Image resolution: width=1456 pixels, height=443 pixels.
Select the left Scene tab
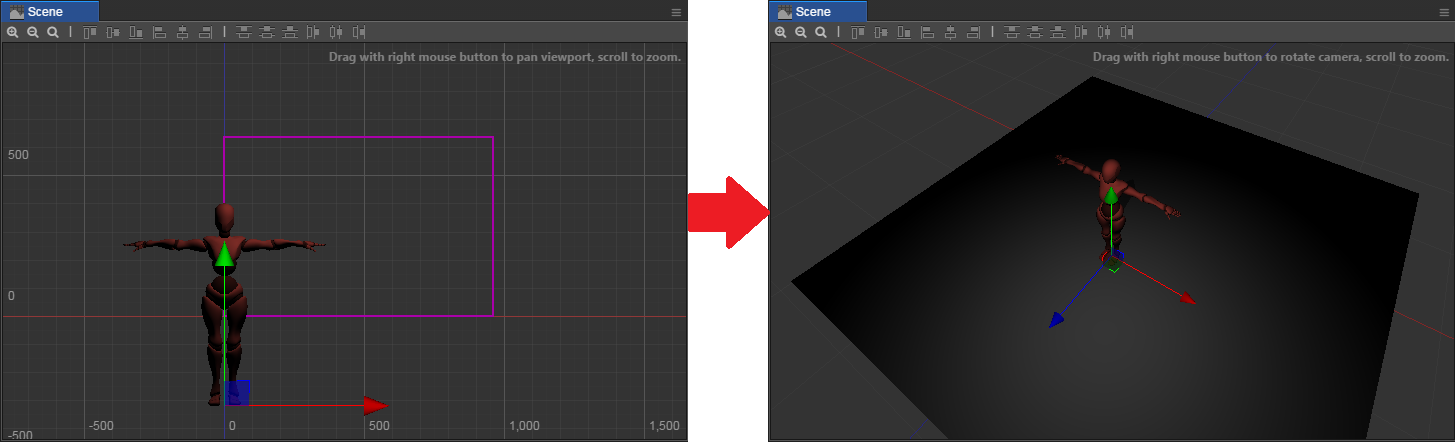(x=50, y=11)
